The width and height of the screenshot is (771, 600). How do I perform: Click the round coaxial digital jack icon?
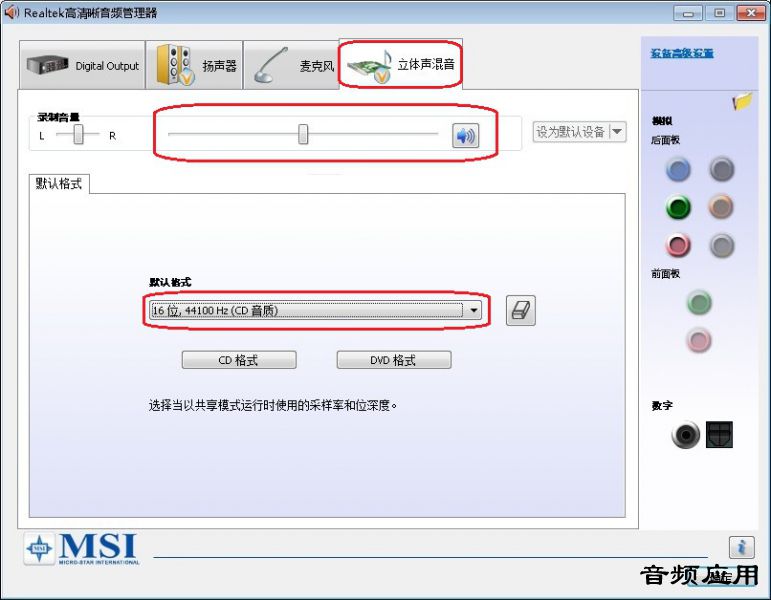click(685, 435)
